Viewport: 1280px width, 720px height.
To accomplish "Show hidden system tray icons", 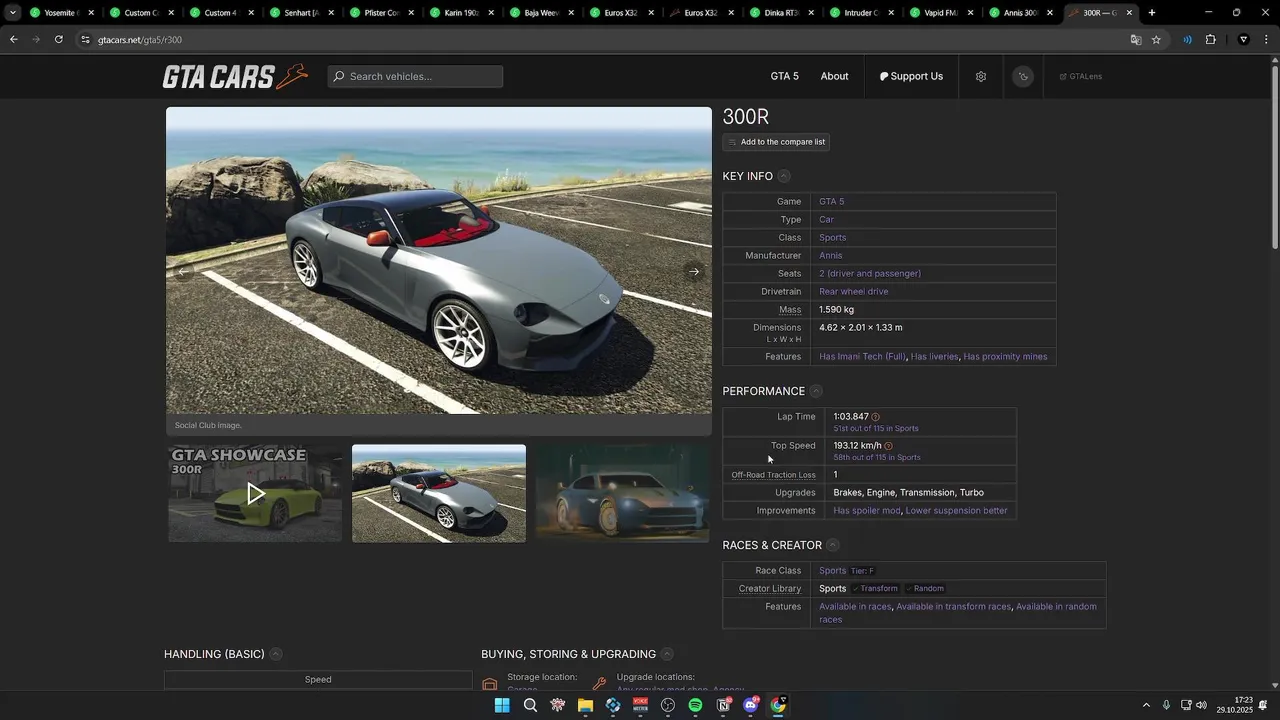I will coord(1146,705).
